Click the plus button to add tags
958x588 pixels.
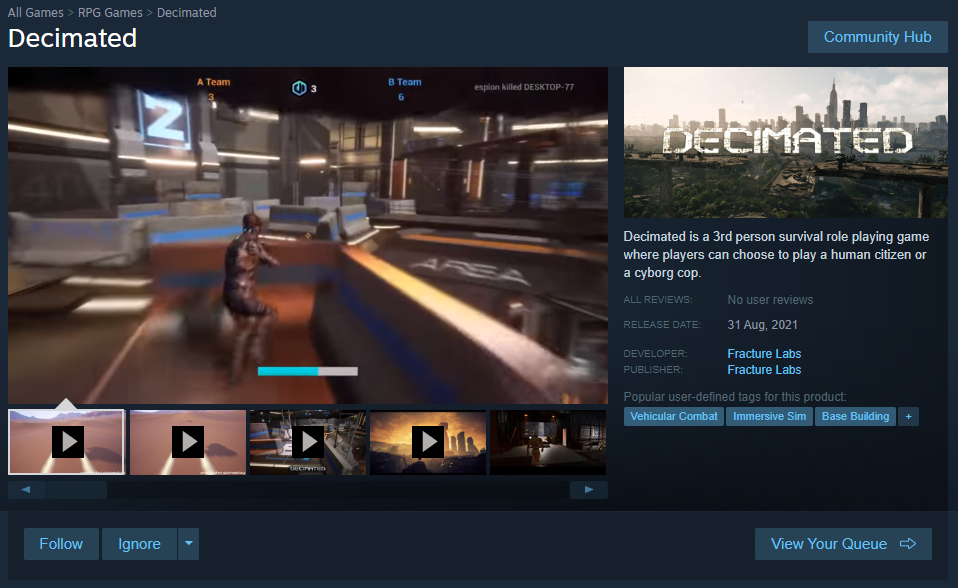coord(909,416)
